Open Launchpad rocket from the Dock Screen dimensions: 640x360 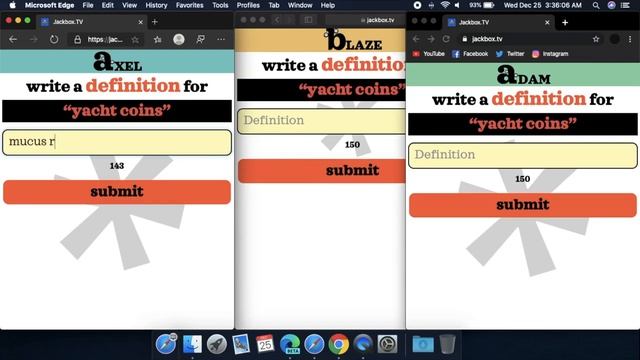216,344
